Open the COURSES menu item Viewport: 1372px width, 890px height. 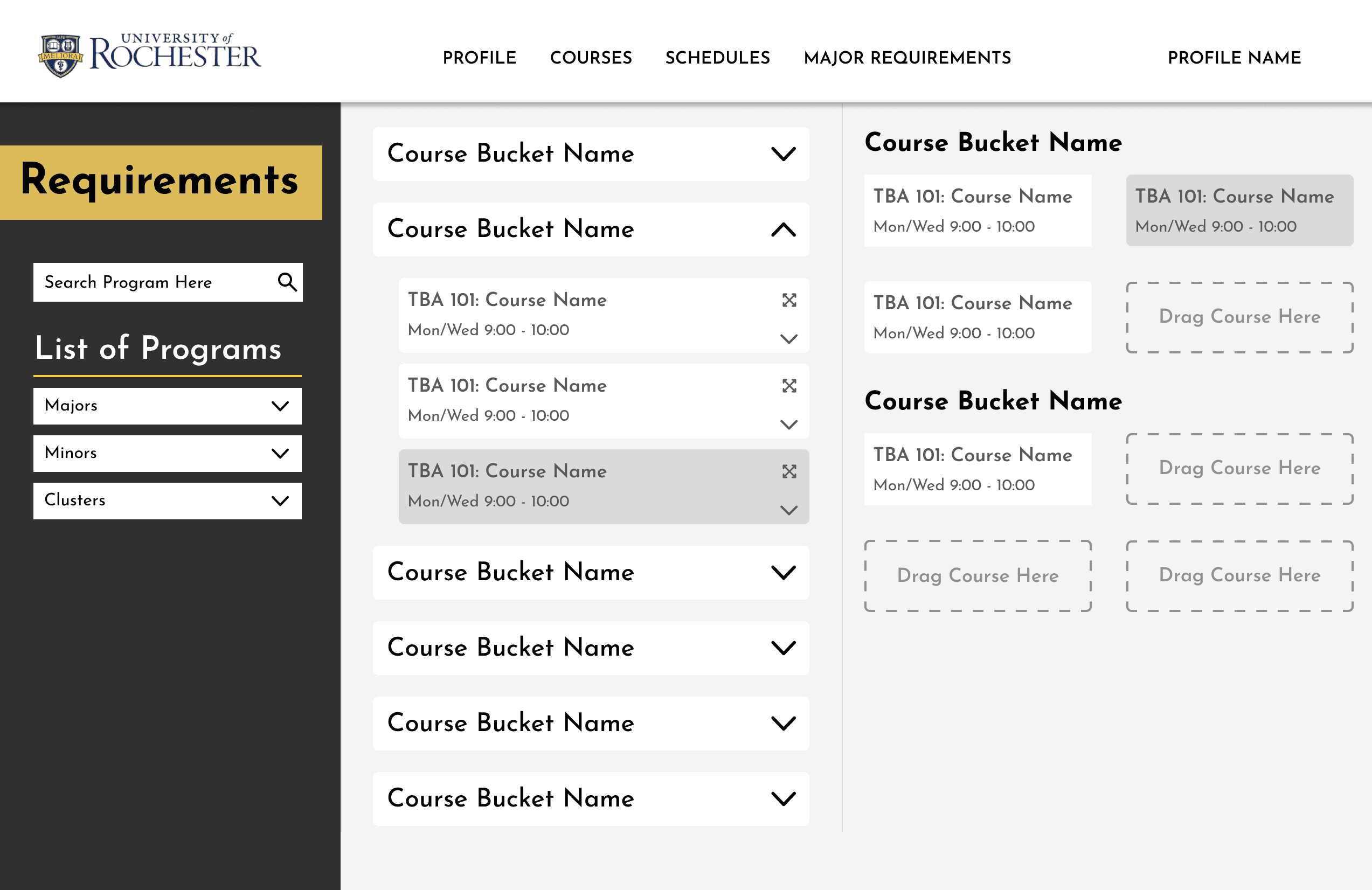pos(590,58)
